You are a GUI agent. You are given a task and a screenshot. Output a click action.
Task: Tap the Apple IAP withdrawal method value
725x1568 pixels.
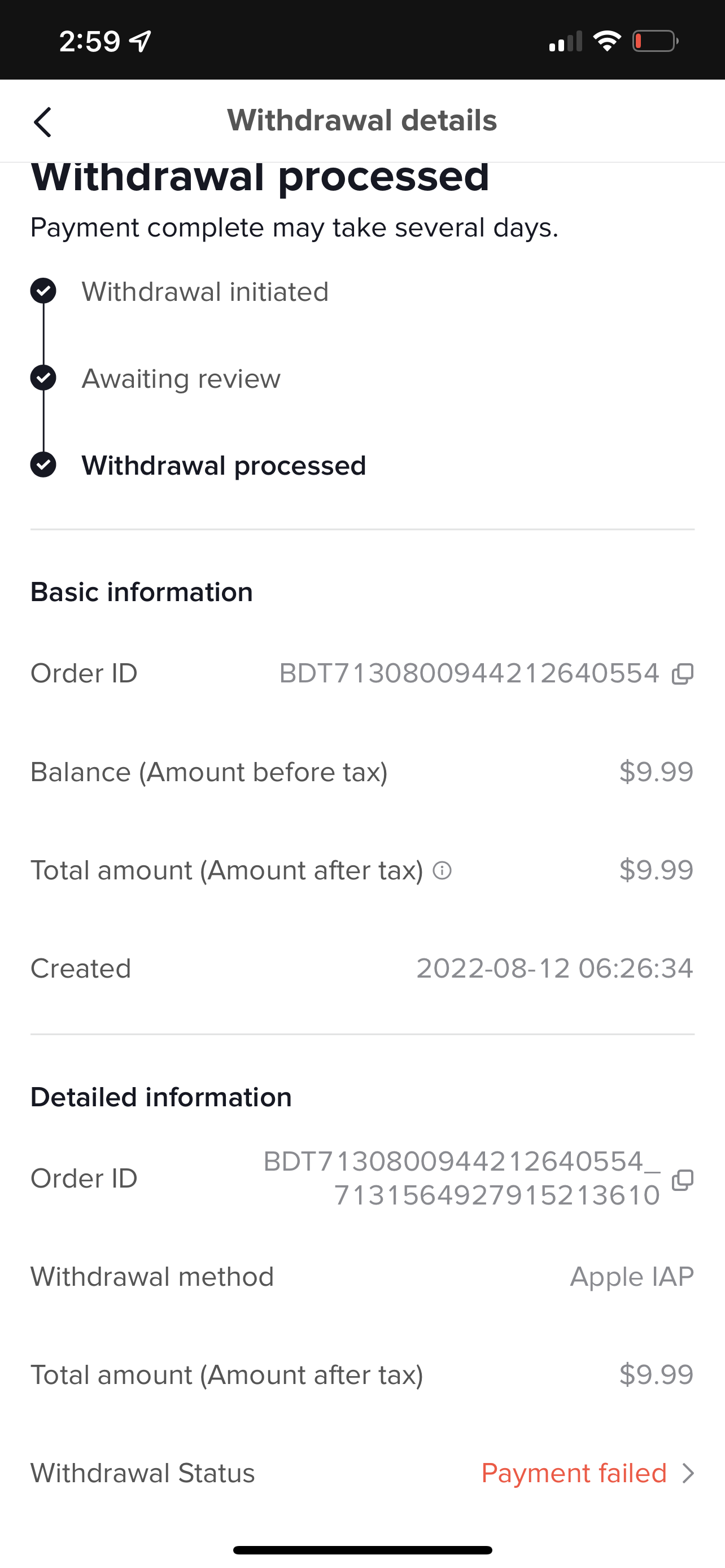pos(631,1276)
